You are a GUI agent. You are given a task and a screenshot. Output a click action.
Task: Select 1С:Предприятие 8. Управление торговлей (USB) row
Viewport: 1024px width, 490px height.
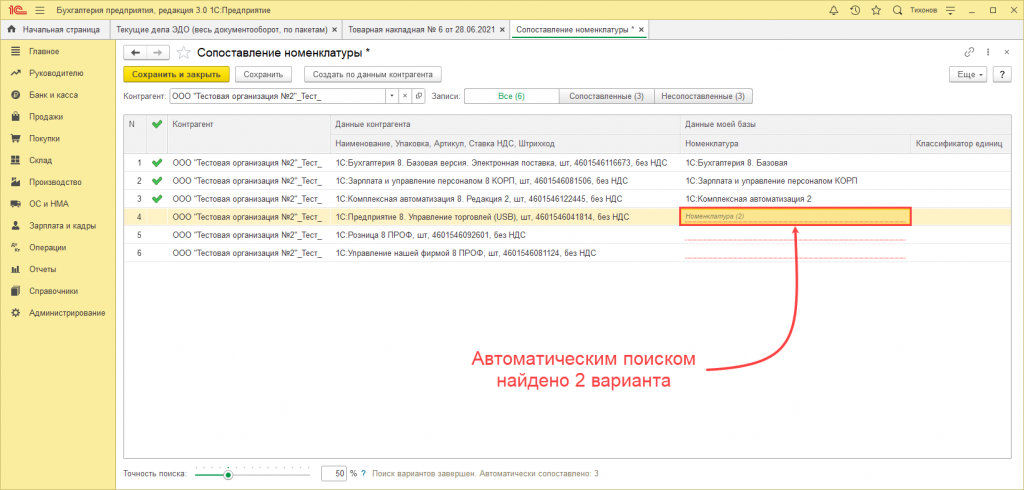[567, 216]
